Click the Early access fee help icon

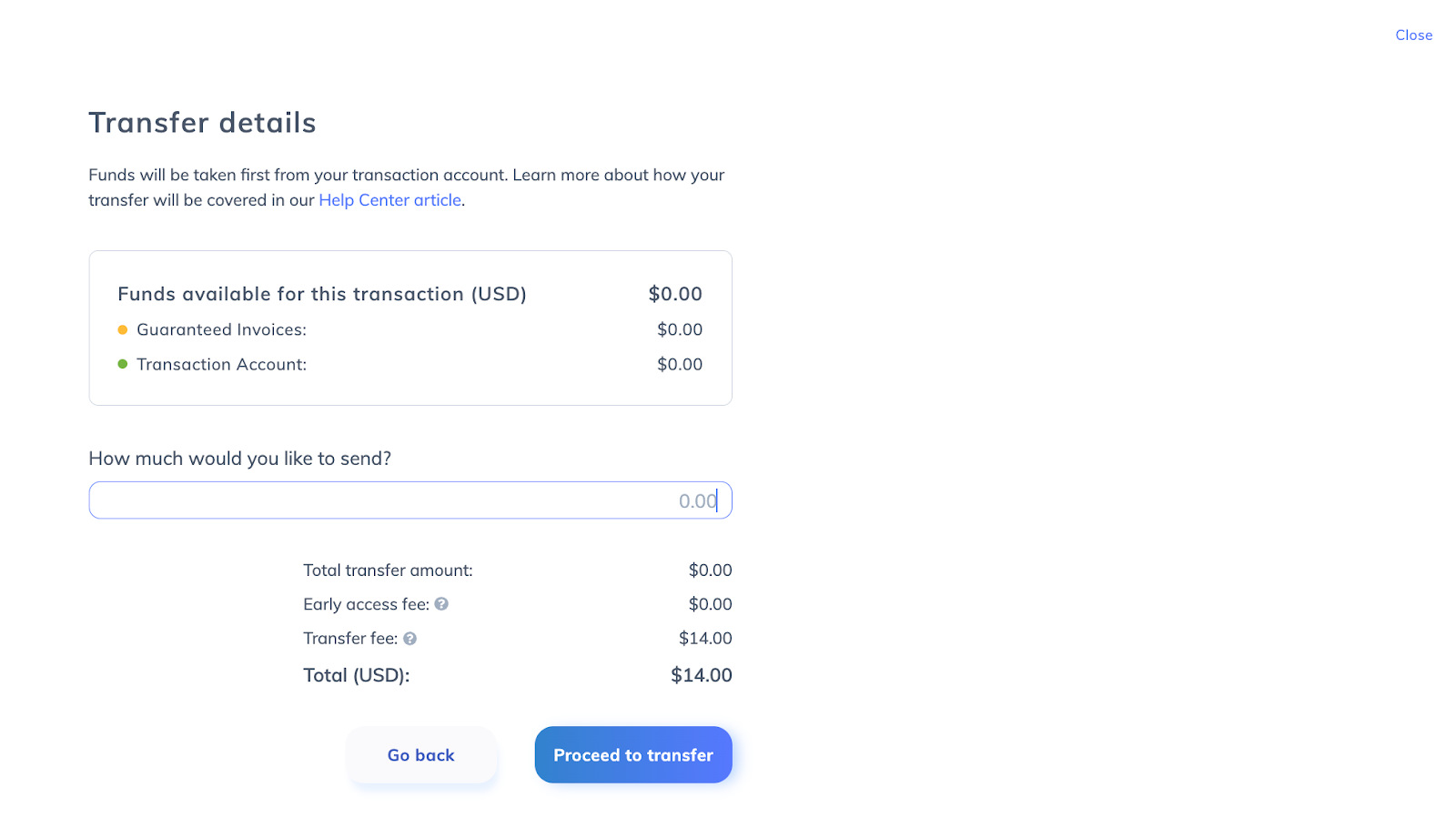441,604
